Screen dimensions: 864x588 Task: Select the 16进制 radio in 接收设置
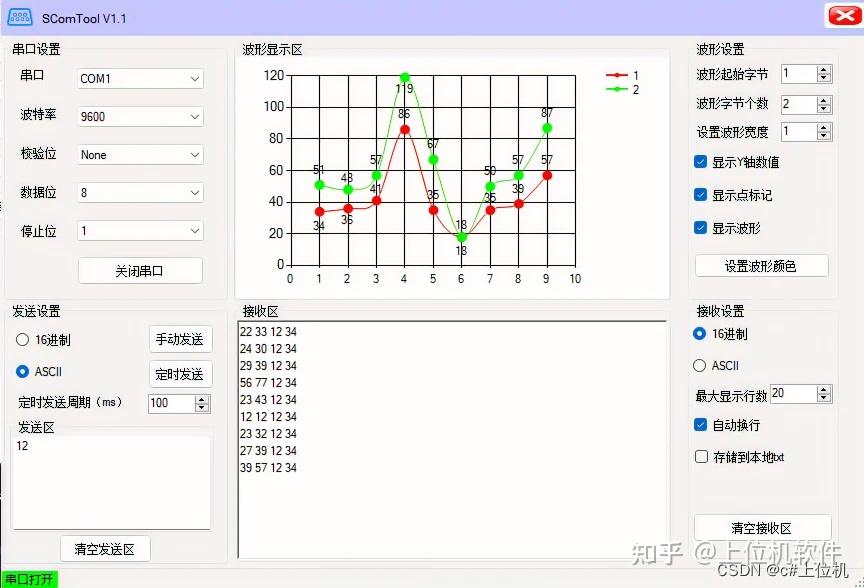(x=699, y=333)
